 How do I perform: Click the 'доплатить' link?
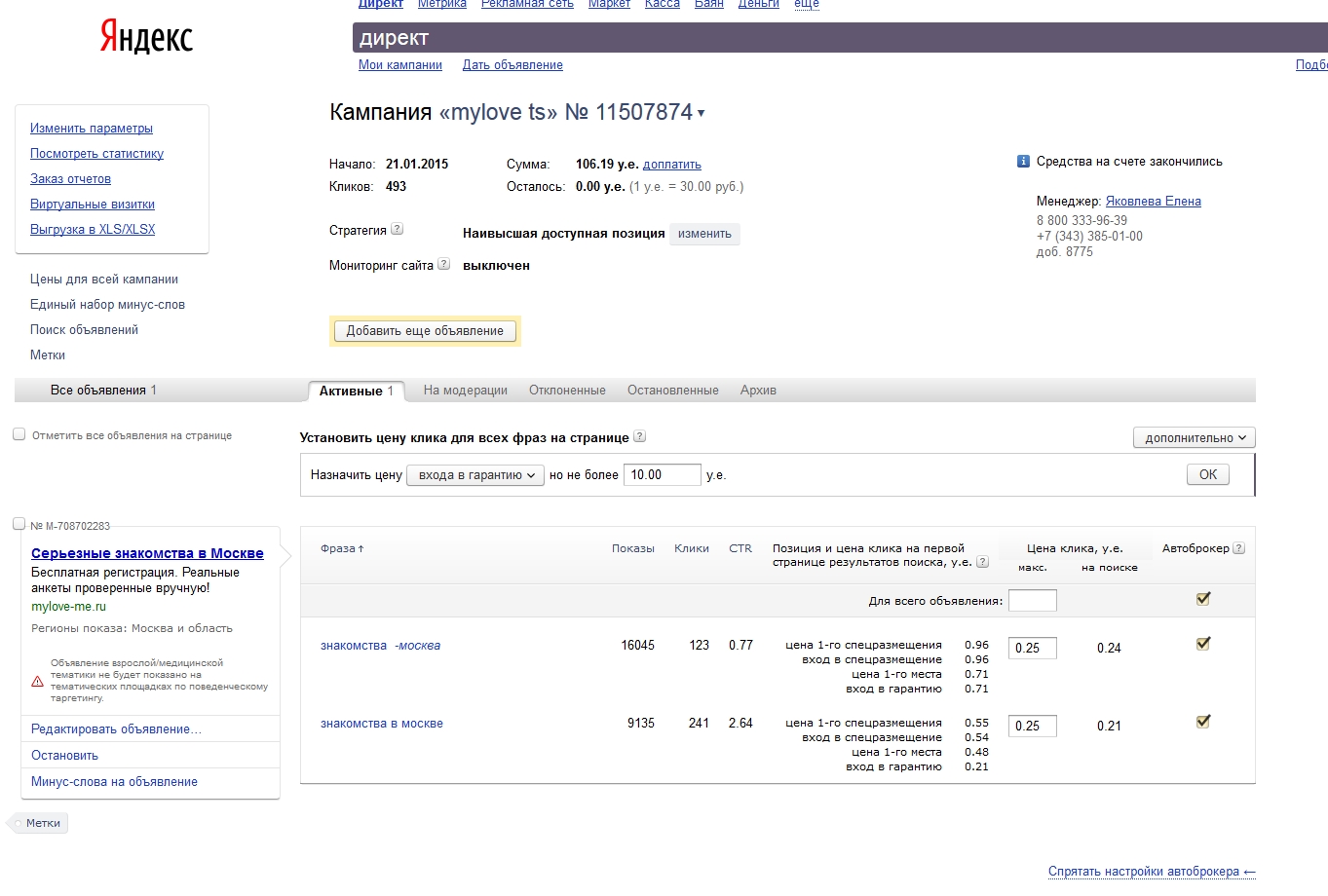[672, 165]
